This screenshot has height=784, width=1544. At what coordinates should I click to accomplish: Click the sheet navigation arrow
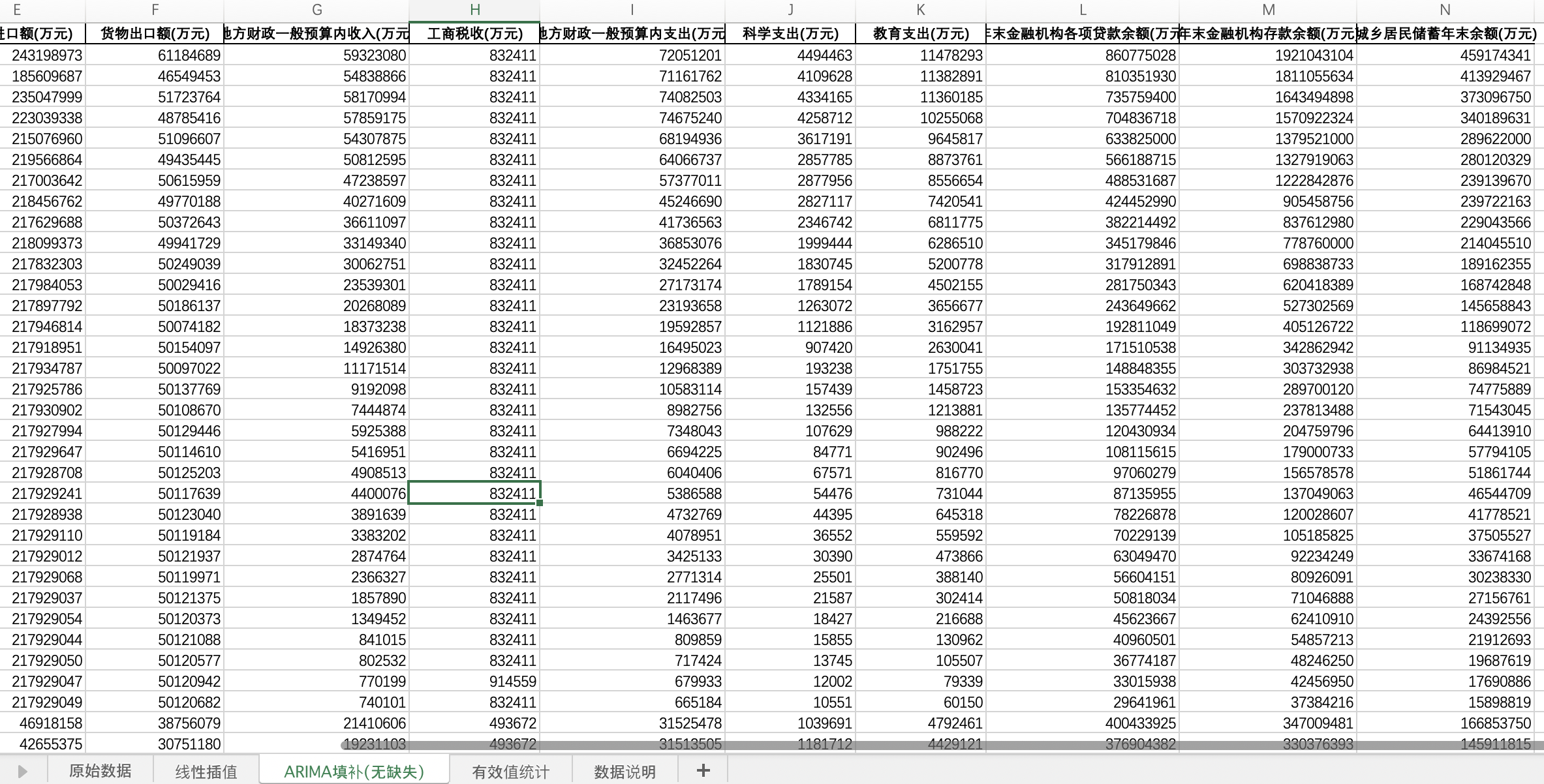[x=23, y=772]
